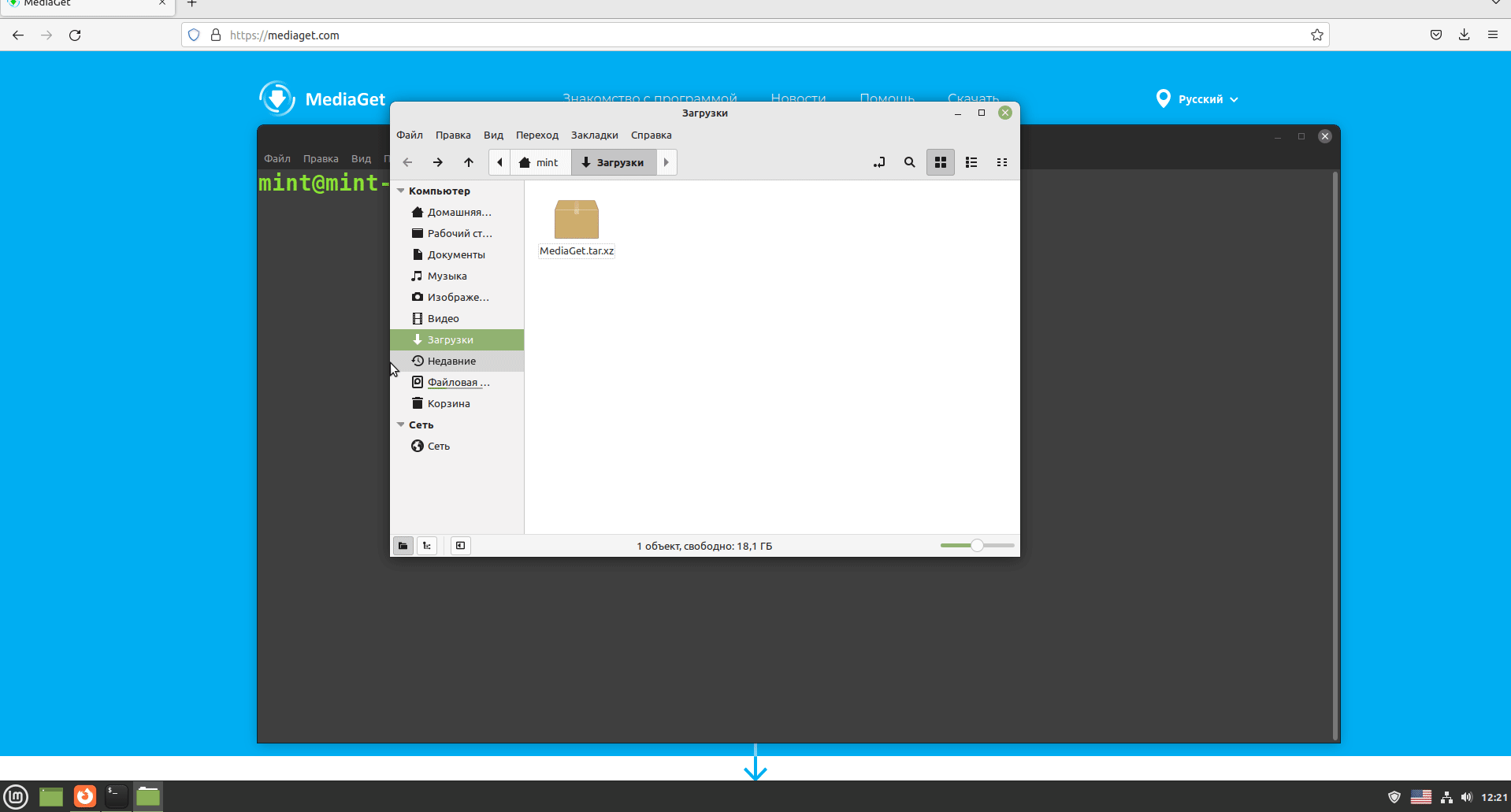Open the Файл menu in file manager
The height and width of the screenshot is (812, 1511).
click(x=410, y=135)
